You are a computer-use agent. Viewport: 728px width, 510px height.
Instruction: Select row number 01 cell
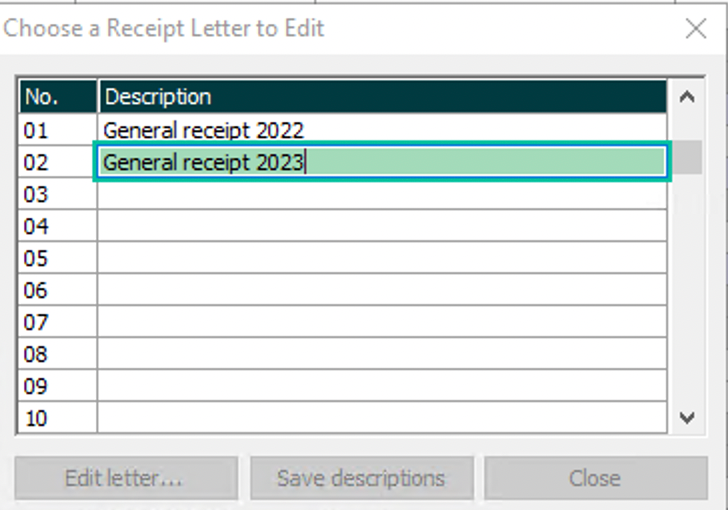(x=58, y=130)
